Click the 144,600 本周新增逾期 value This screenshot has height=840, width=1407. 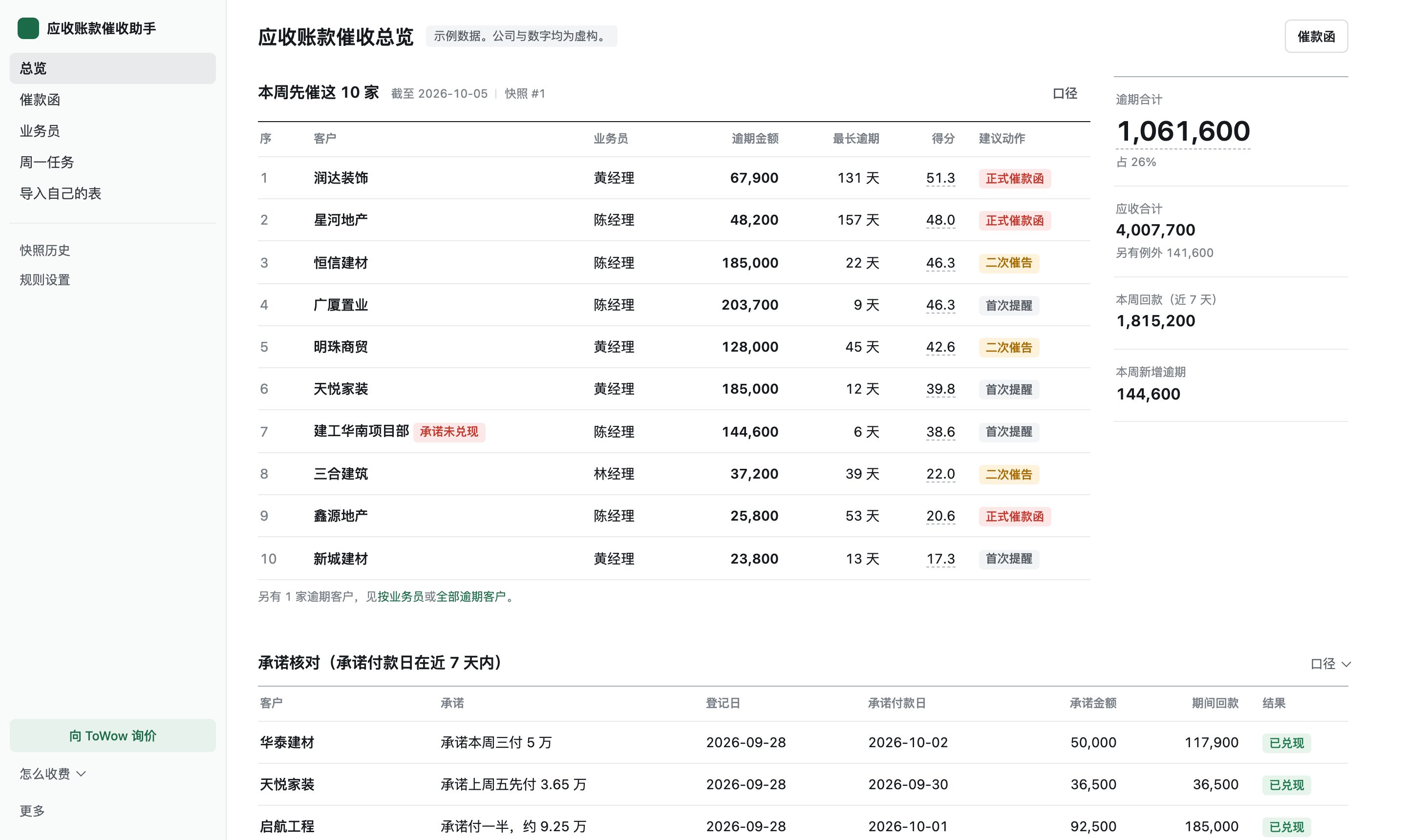click(1148, 394)
